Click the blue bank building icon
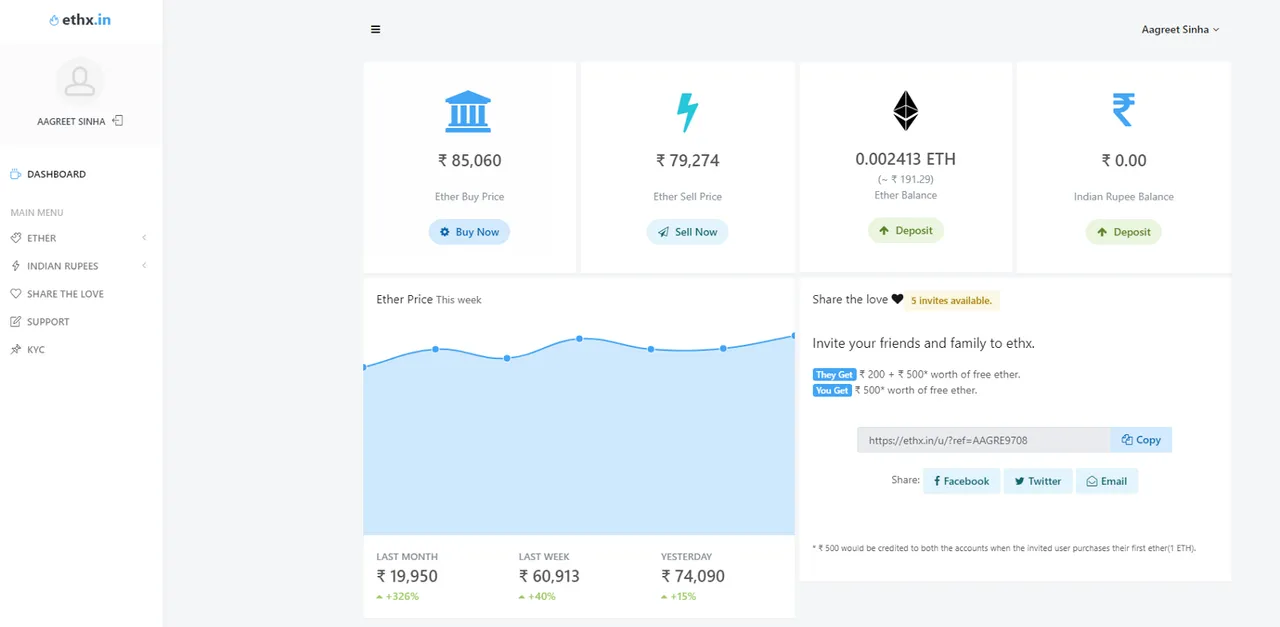Image resolution: width=1280 pixels, height=627 pixels. pyautogui.click(x=468, y=111)
